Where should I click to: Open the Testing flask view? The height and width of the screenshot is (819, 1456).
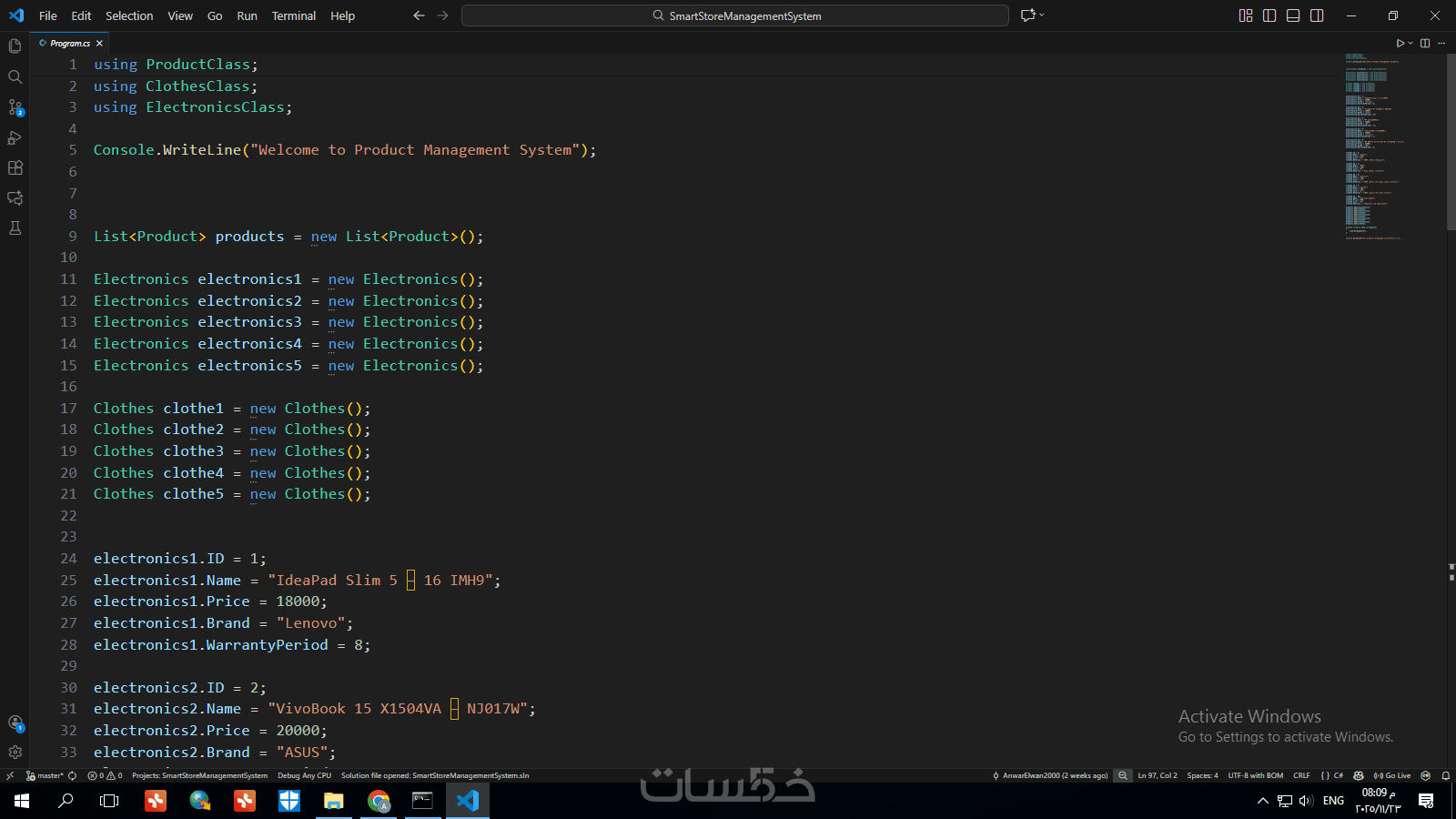coord(15,227)
